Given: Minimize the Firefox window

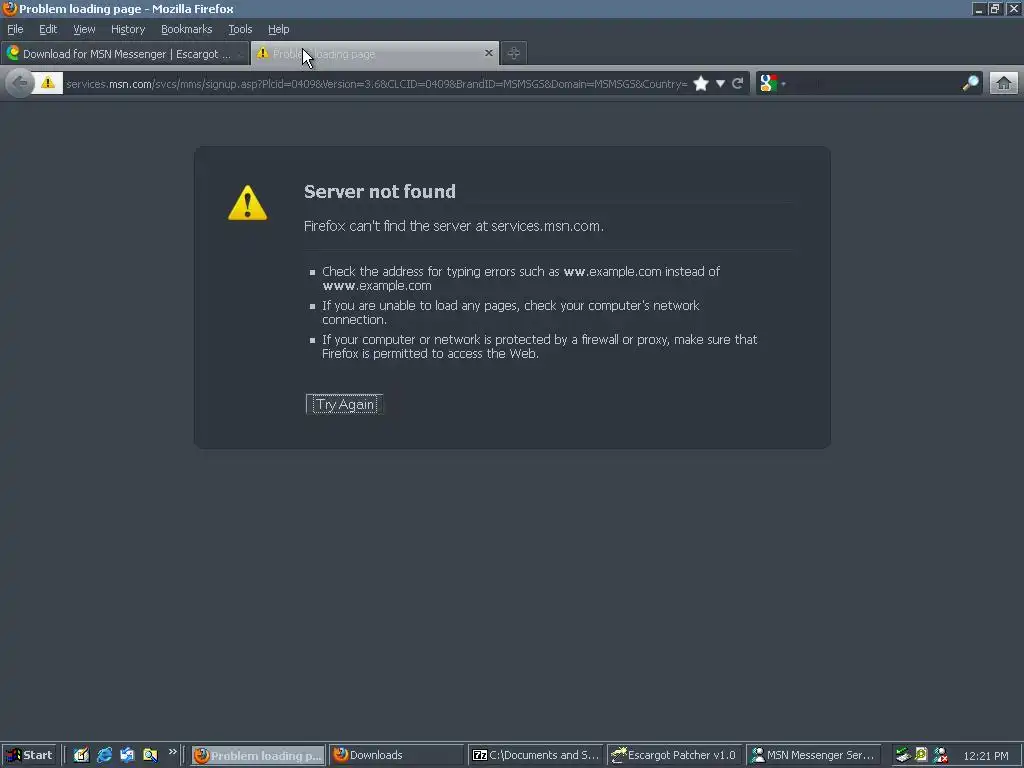Looking at the screenshot, I should click(978, 8).
